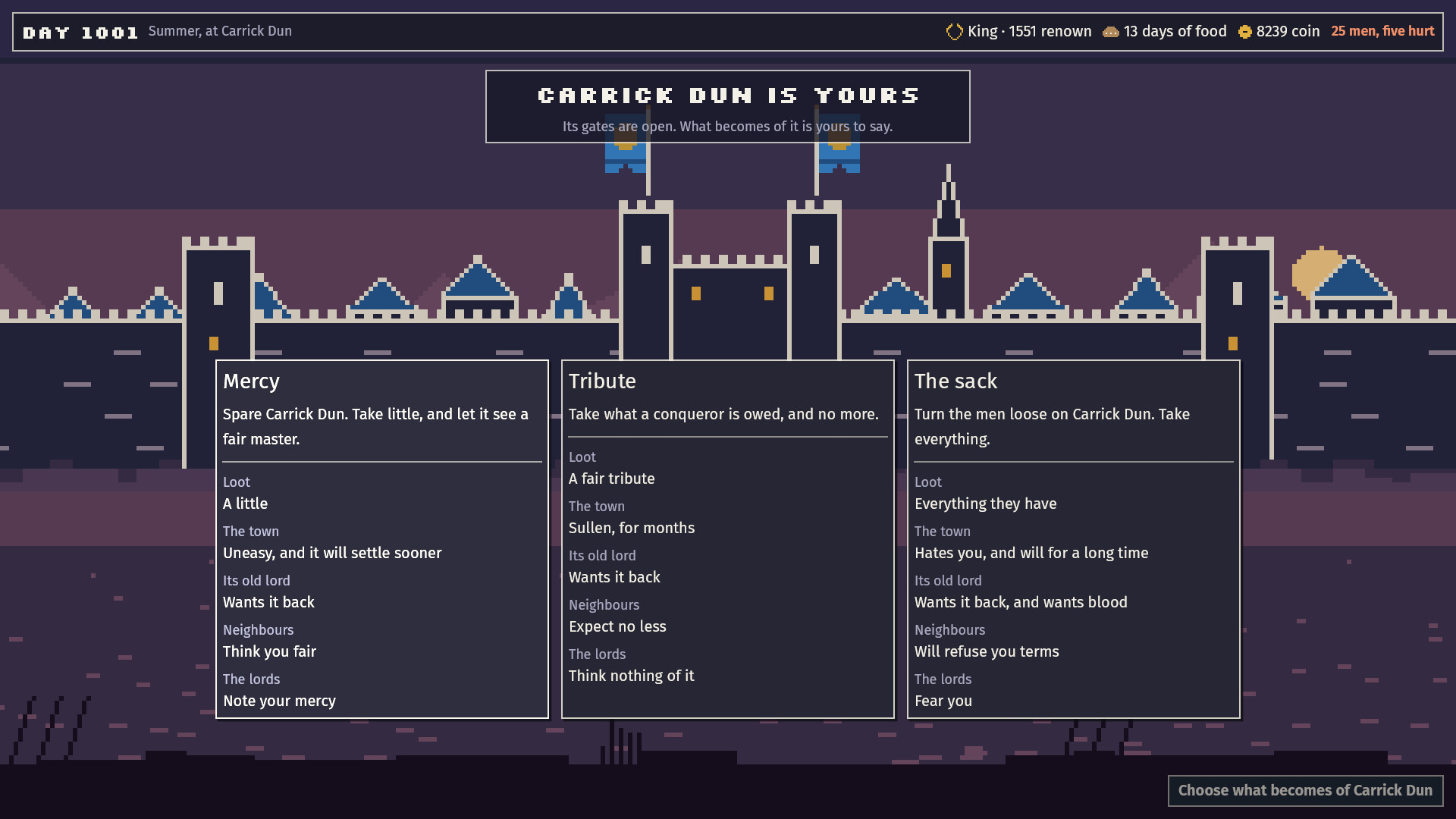Click the 8239 coin value
This screenshot has width=1456, height=819.
pos(1288,31)
